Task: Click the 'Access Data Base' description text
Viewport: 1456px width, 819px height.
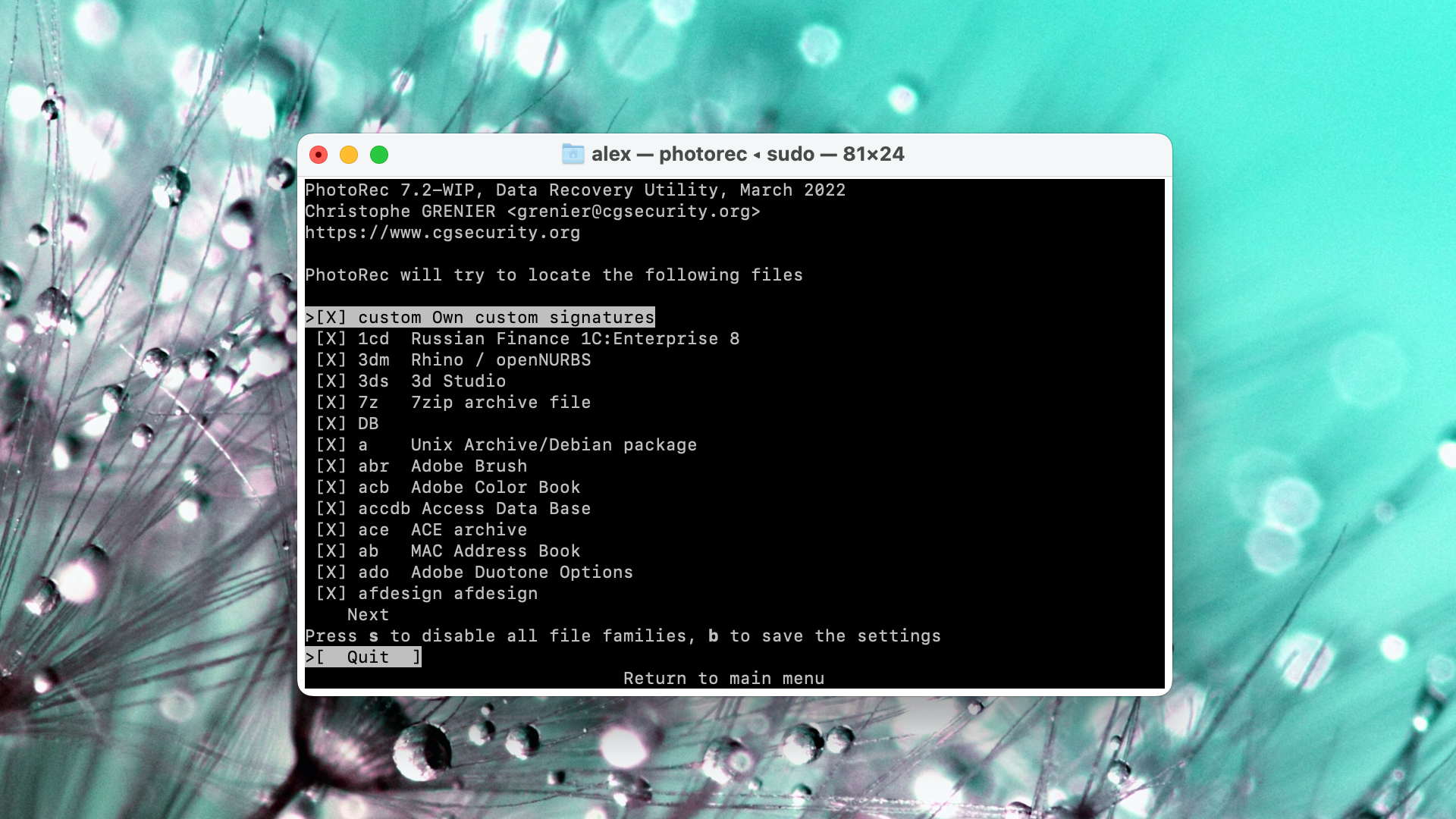Action: coord(506,508)
